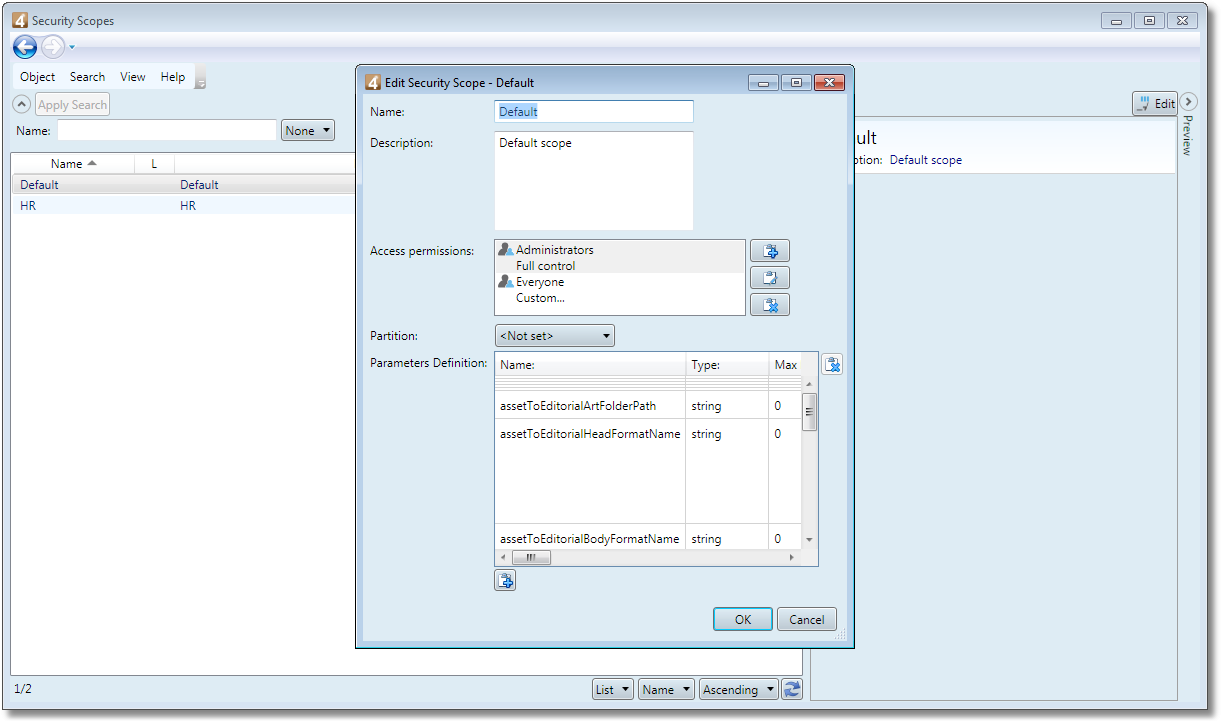Open the Ascending sort order dropdown
1222x724 pixels.
[738, 689]
